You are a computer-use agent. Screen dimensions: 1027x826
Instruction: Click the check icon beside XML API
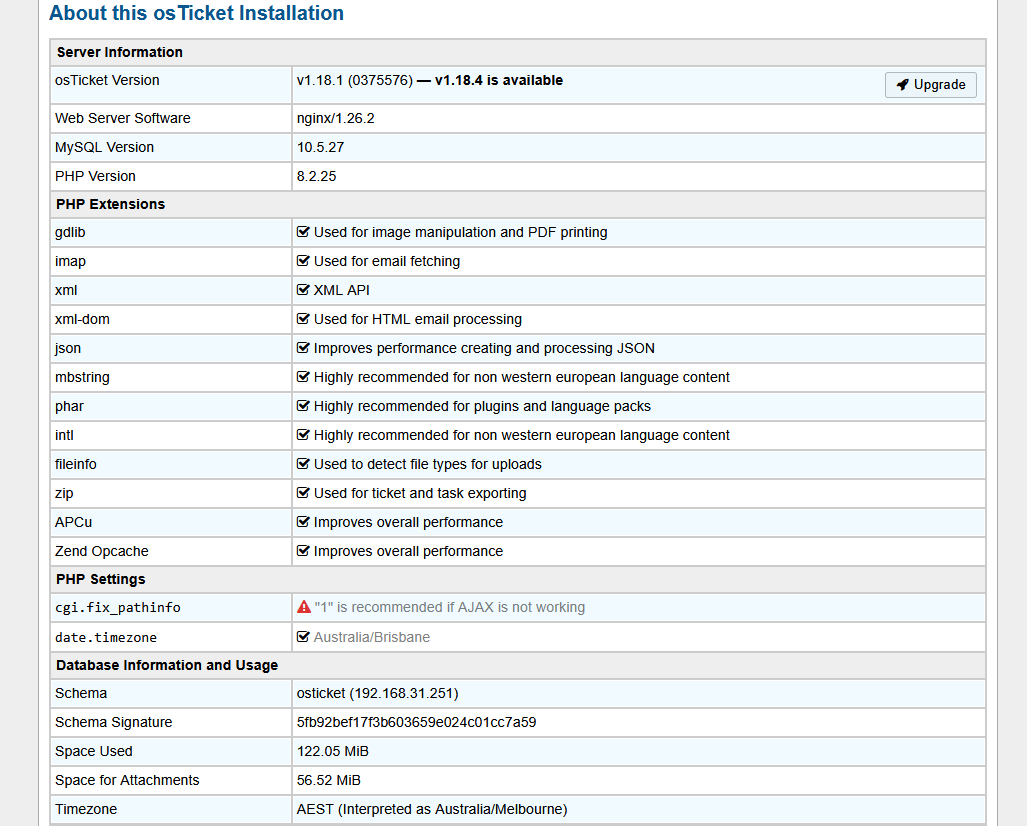click(303, 290)
